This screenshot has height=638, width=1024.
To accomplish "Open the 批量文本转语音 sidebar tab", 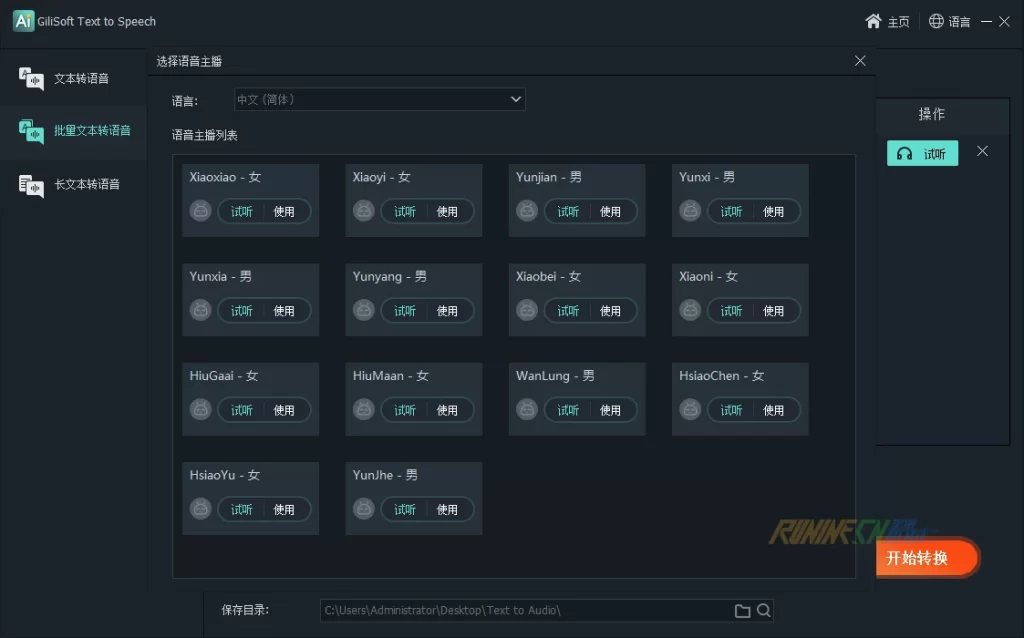I will pos(73,132).
